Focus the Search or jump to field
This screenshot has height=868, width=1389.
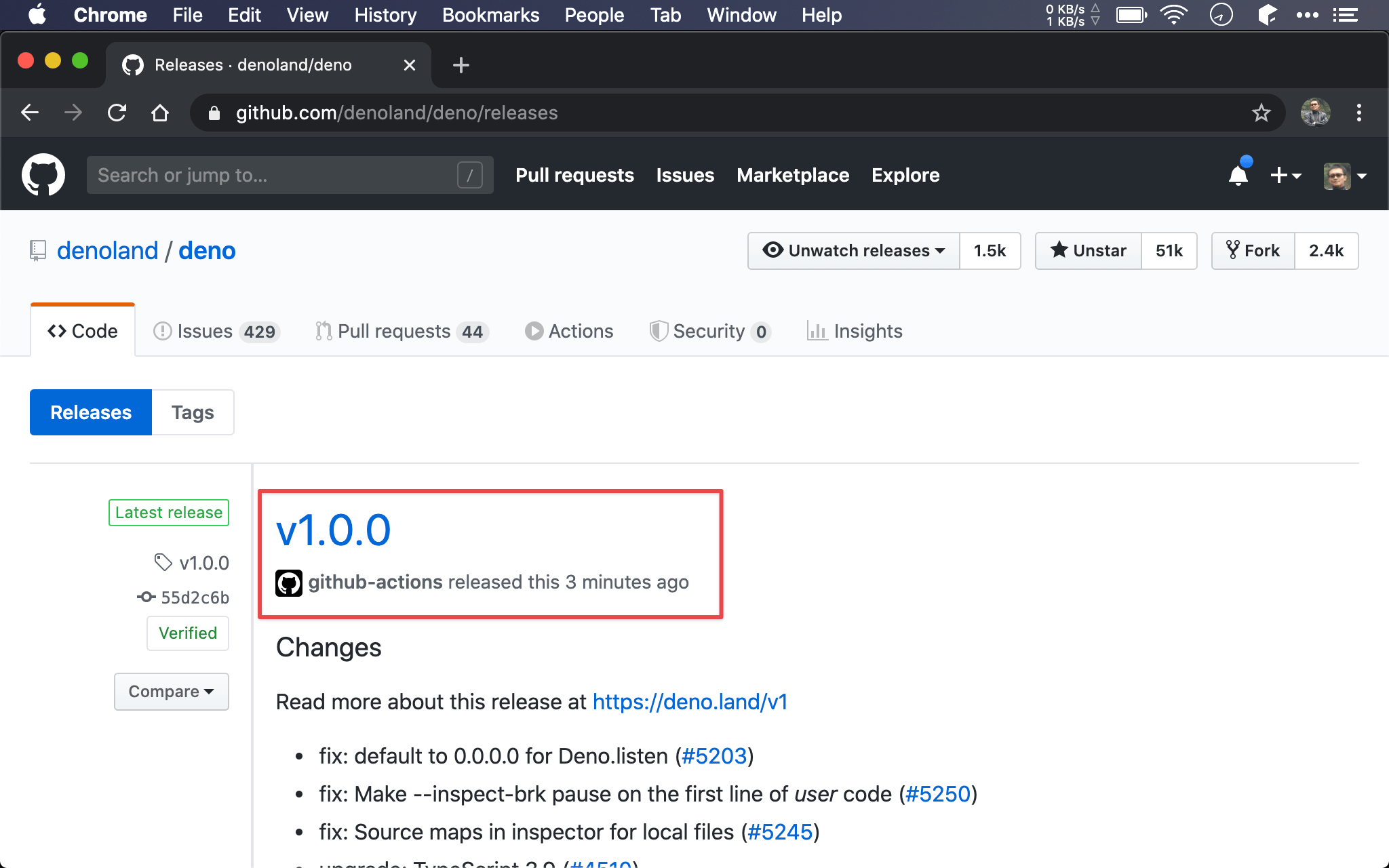pos(290,175)
